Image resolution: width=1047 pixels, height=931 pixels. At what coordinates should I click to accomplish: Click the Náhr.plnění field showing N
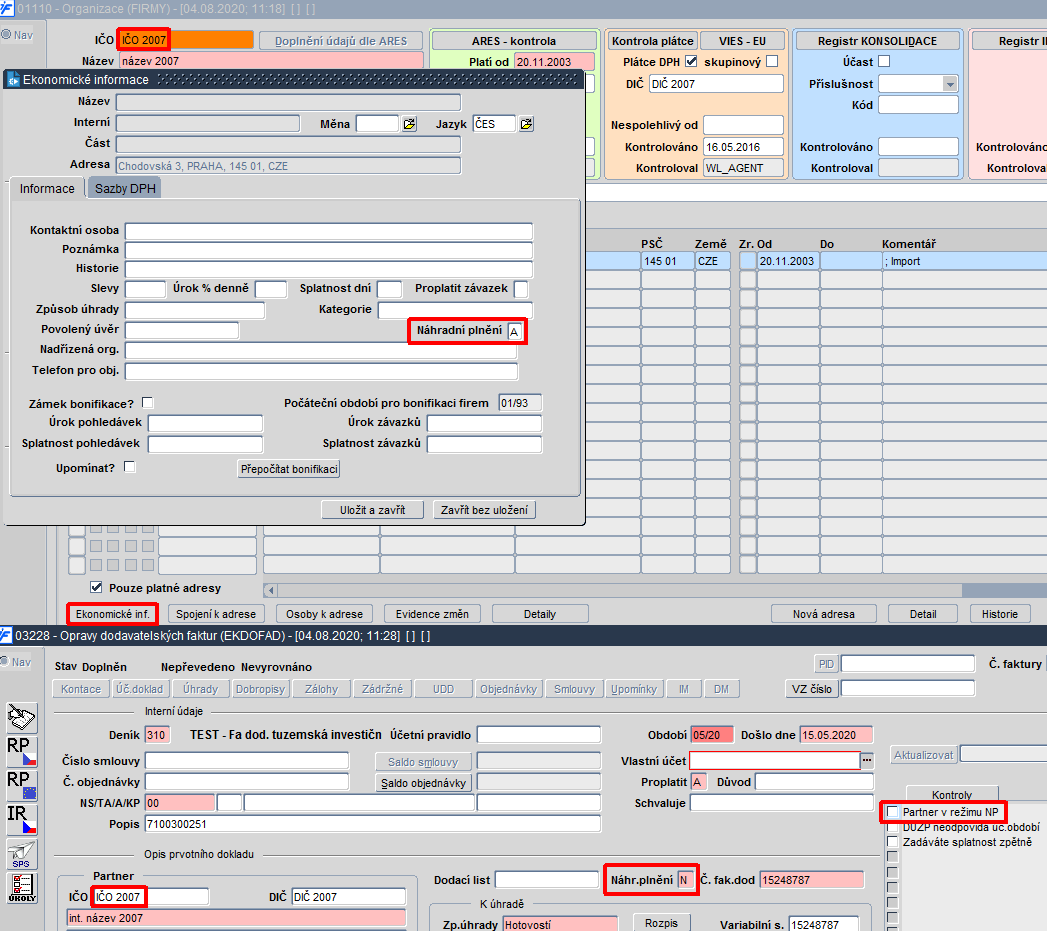(x=685, y=880)
